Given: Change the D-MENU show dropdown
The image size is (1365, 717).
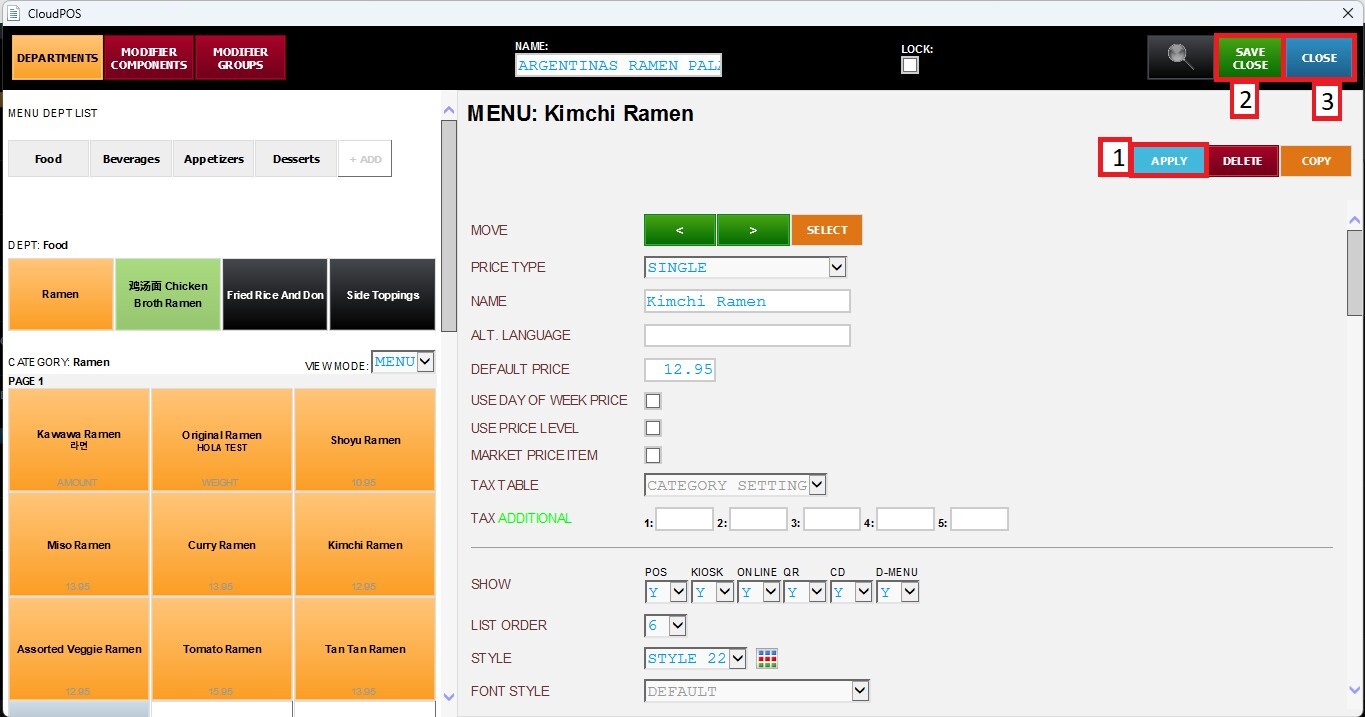Looking at the screenshot, I should point(898,592).
